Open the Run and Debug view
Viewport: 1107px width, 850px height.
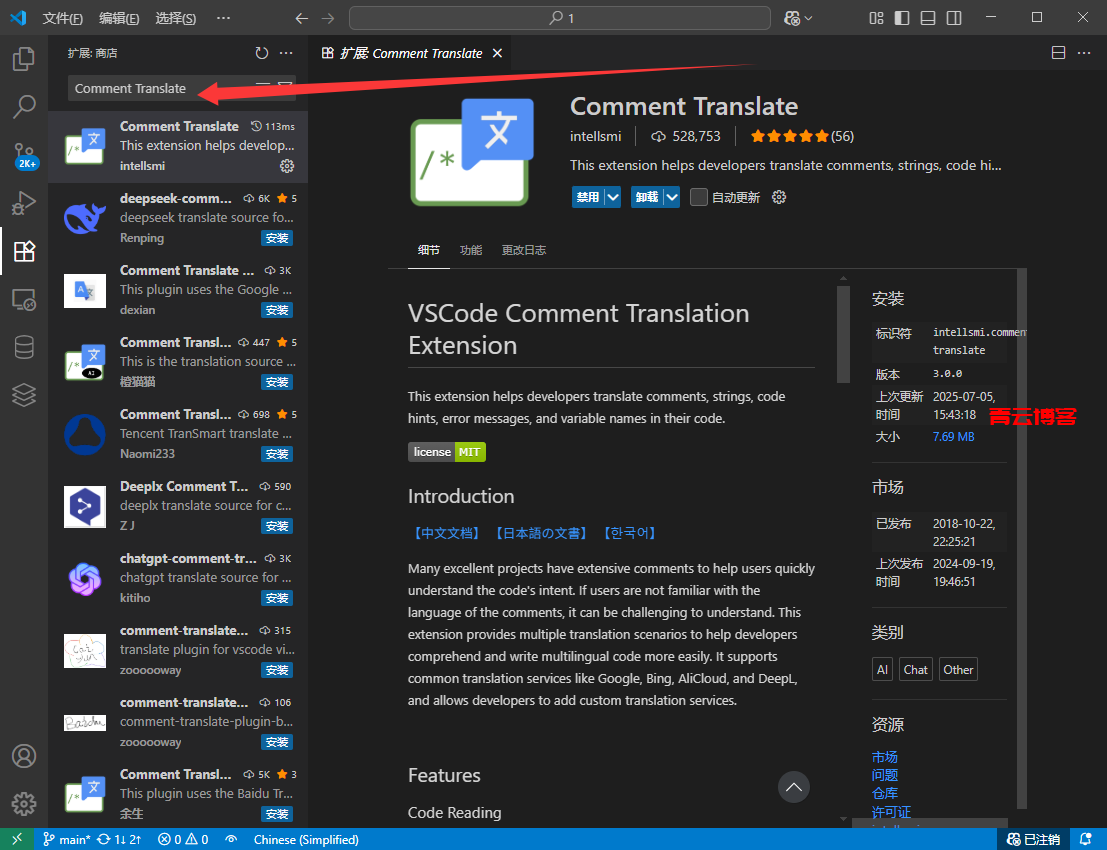pyautogui.click(x=24, y=203)
